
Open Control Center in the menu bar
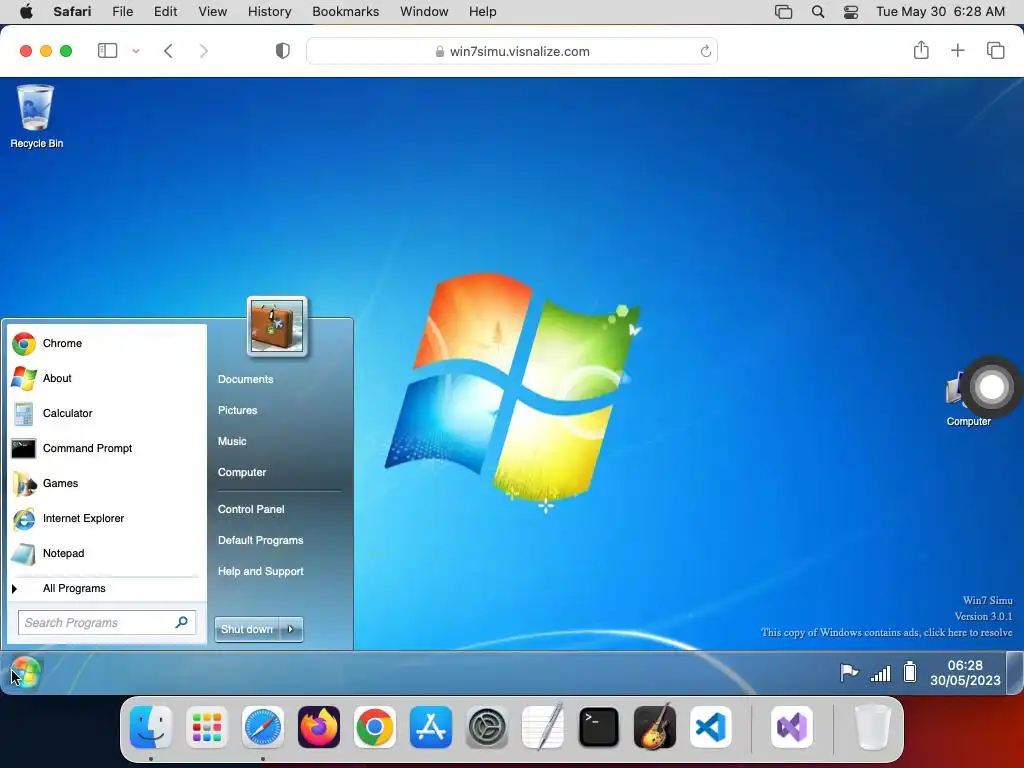click(851, 12)
